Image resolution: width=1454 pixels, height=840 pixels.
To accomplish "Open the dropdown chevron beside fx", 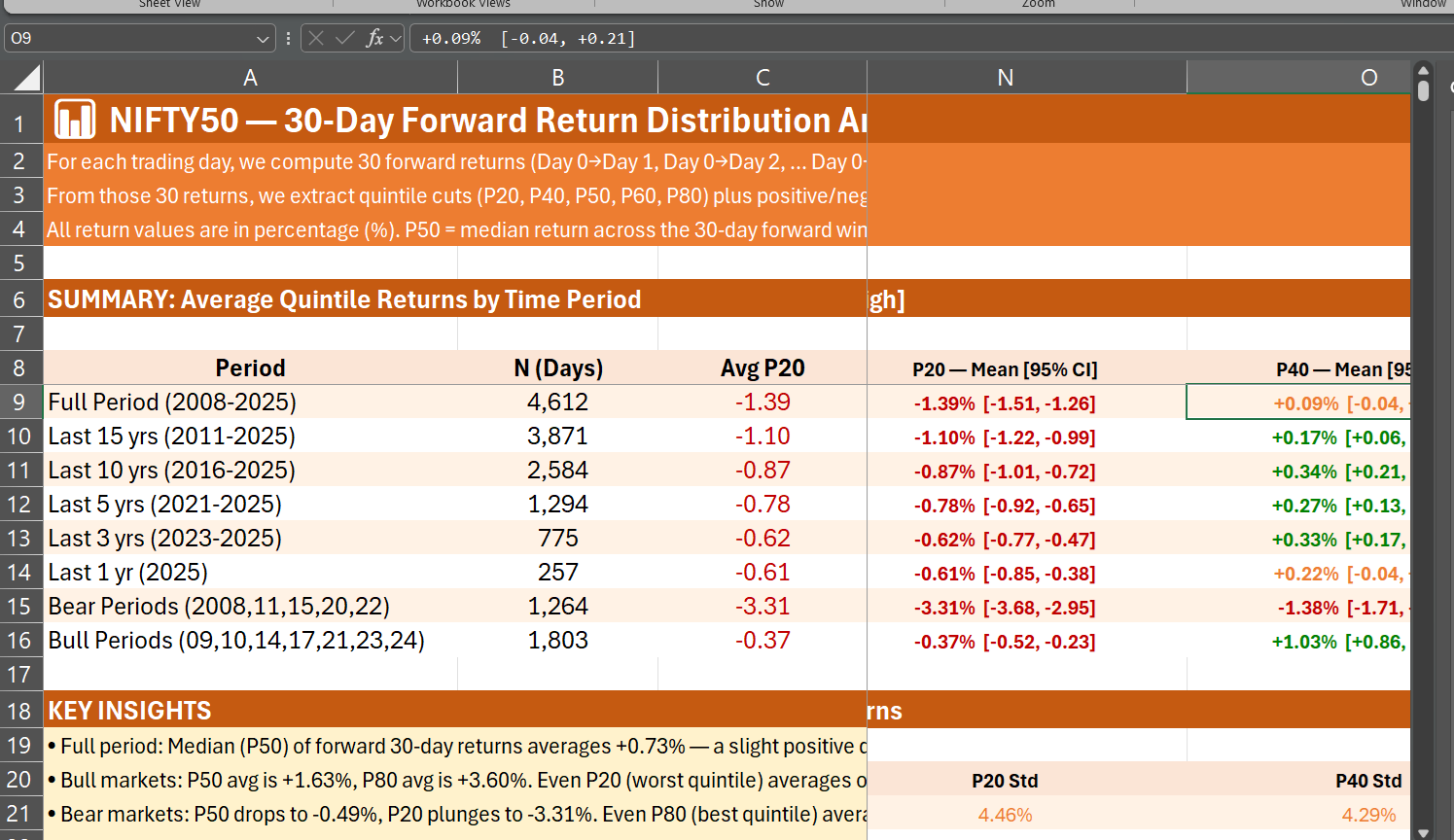I will point(395,39).
